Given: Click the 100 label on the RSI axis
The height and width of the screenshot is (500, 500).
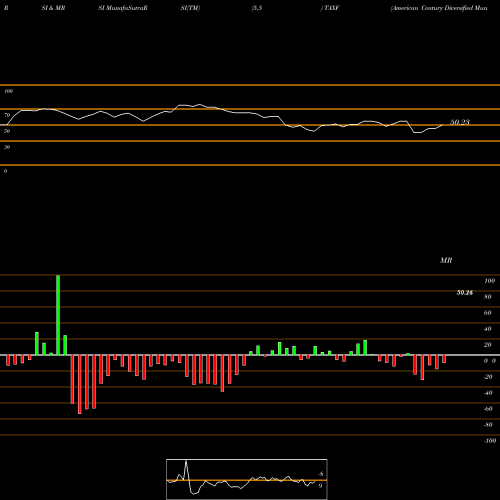Looking at the screenshot, I should [x=9, y=91].
